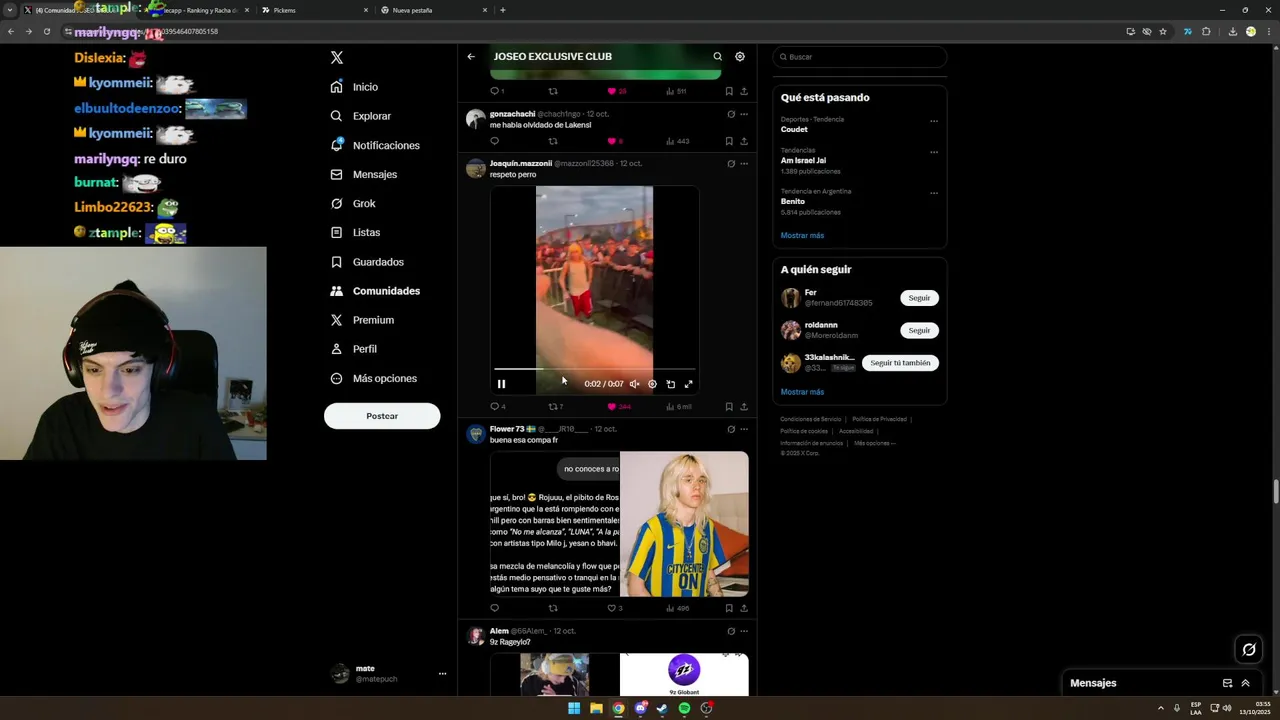Open the floating Grok button

click(x=1249, y=650)
